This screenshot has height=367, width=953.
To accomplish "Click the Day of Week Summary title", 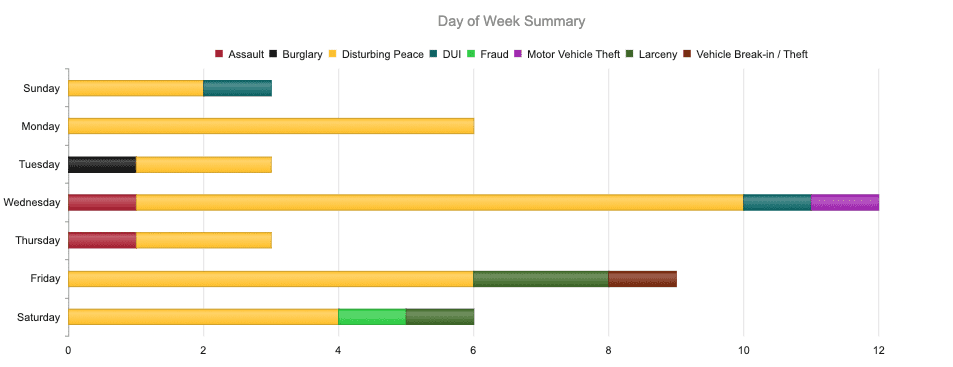I will tap(511, 21).
